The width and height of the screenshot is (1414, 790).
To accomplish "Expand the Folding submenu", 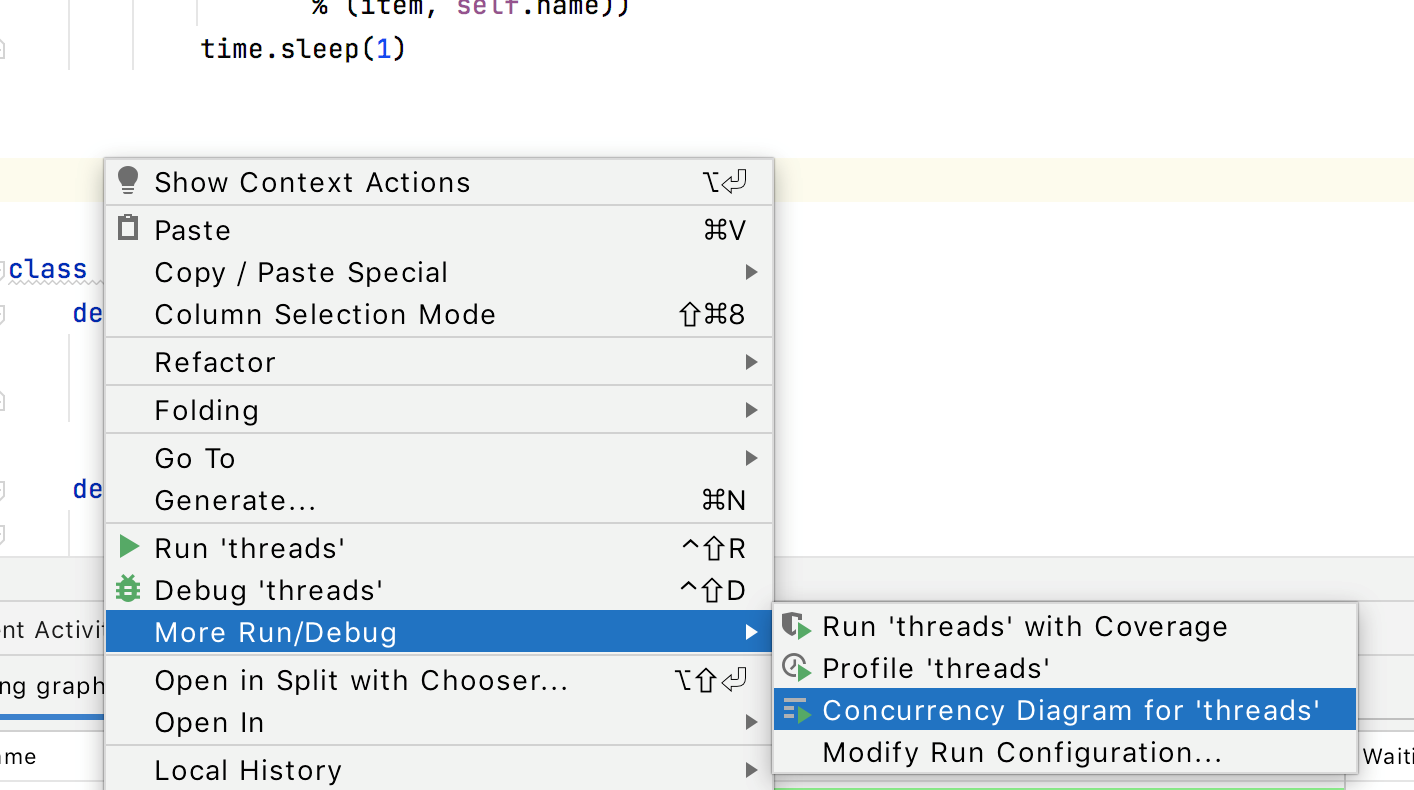I will 207,409.
